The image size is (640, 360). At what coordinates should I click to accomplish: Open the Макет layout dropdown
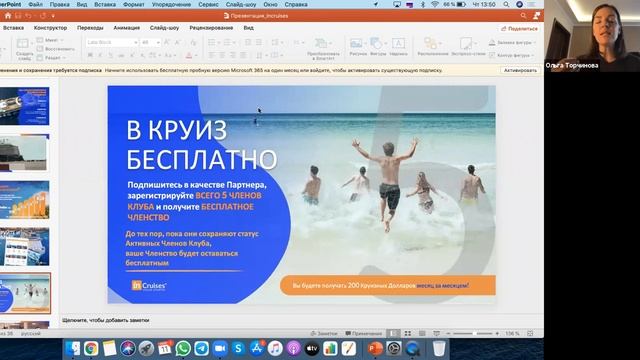click(x=50, y=40)
